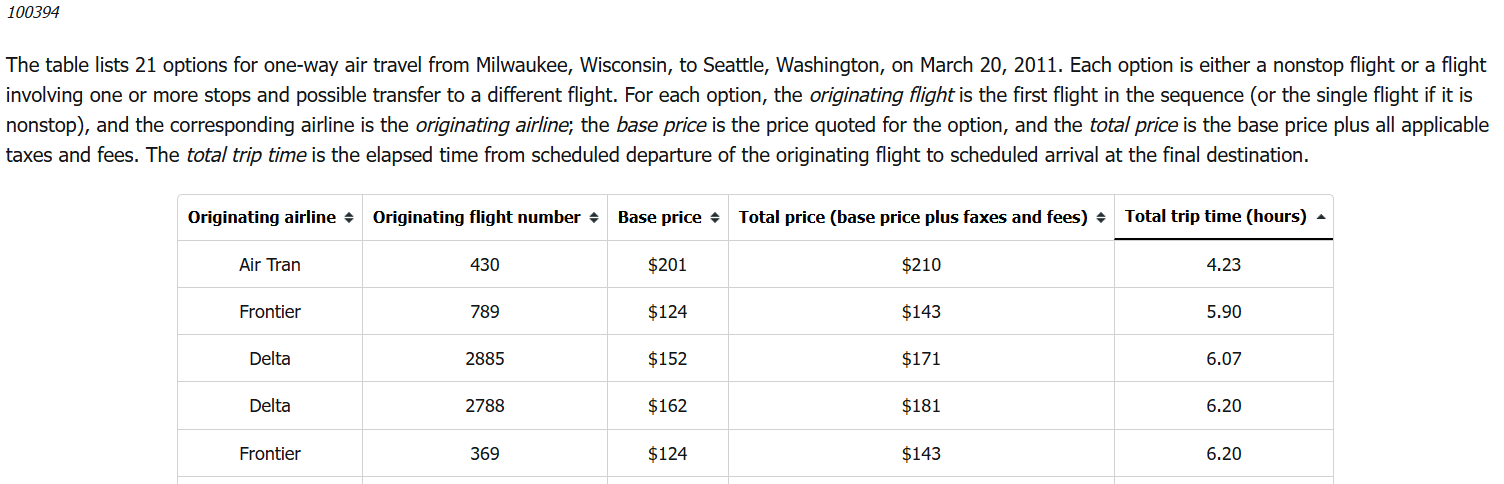Reverse sort using Total trip time arrow
The image size is (1504, 484).
[1319, 217]
